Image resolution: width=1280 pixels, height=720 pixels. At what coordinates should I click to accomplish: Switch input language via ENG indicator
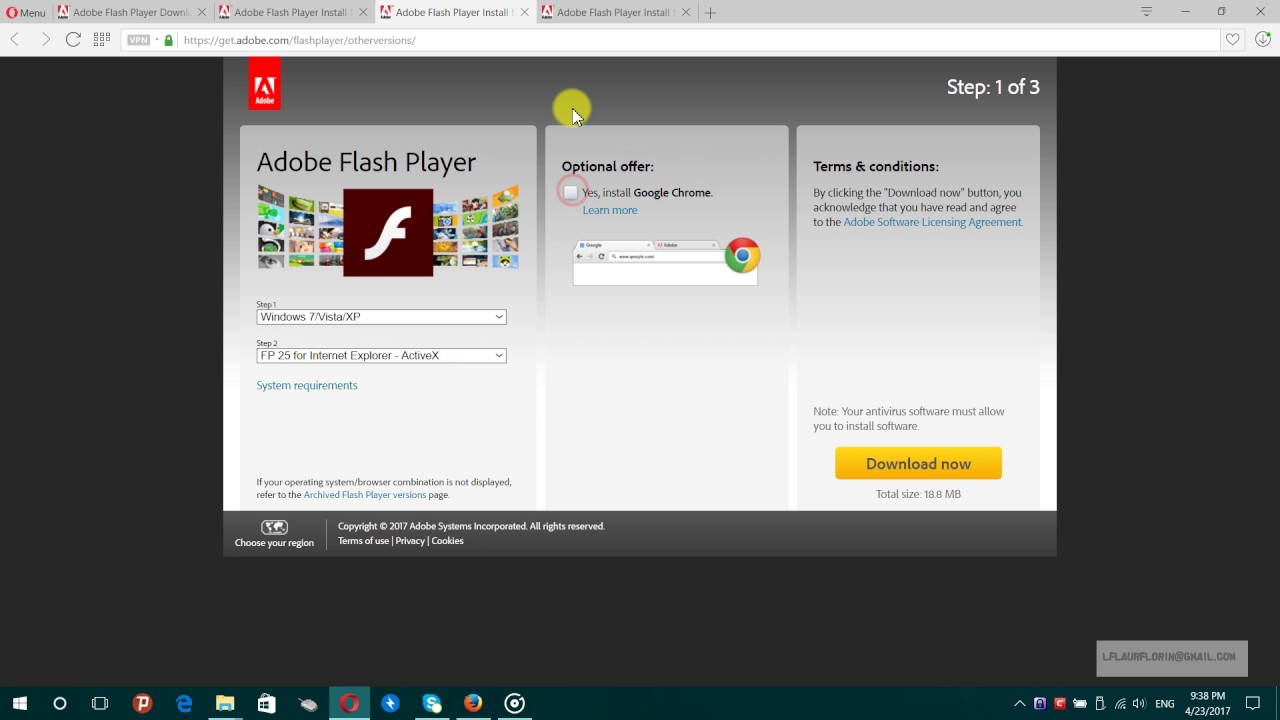(1165, 704)
